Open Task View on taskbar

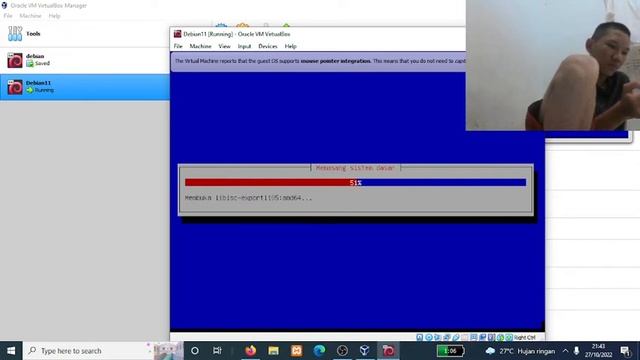[x=217, y=351]
